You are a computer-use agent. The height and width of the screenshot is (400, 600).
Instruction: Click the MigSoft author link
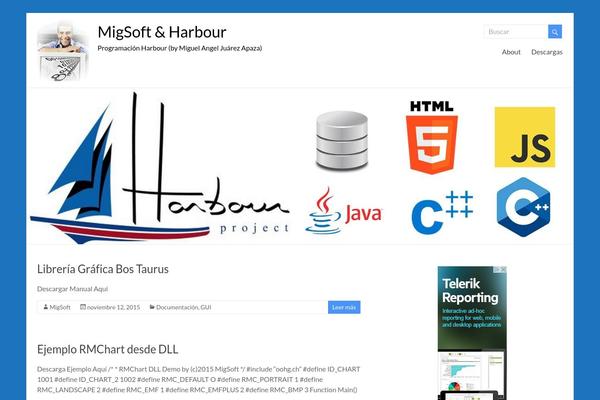(60, 307)
